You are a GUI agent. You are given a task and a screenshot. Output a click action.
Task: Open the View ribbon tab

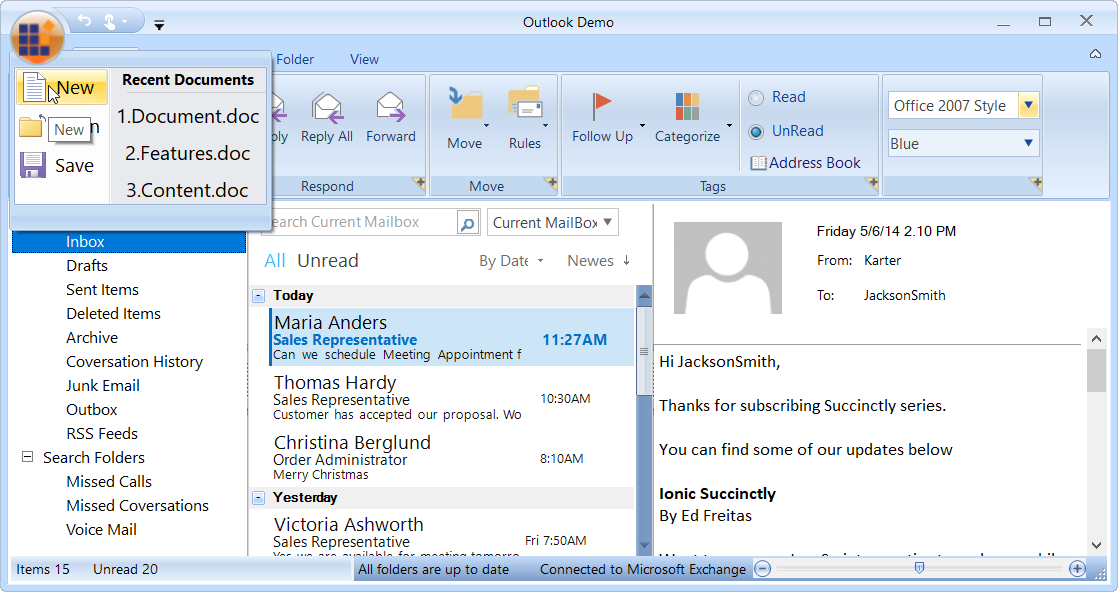(x=364, y=59)
